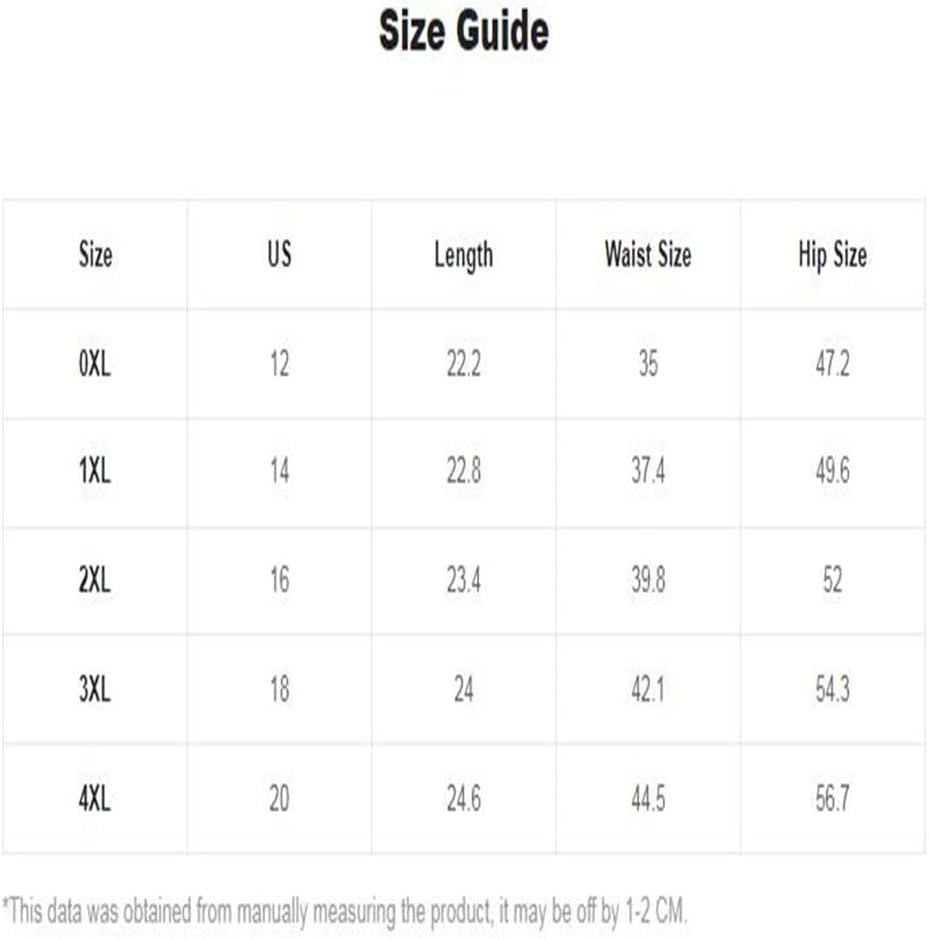Click US size 12 cell

[279, 364]
